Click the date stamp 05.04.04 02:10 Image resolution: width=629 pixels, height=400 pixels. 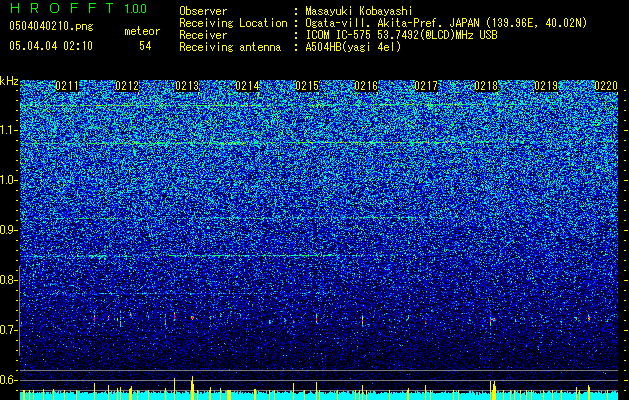[51, 46]
